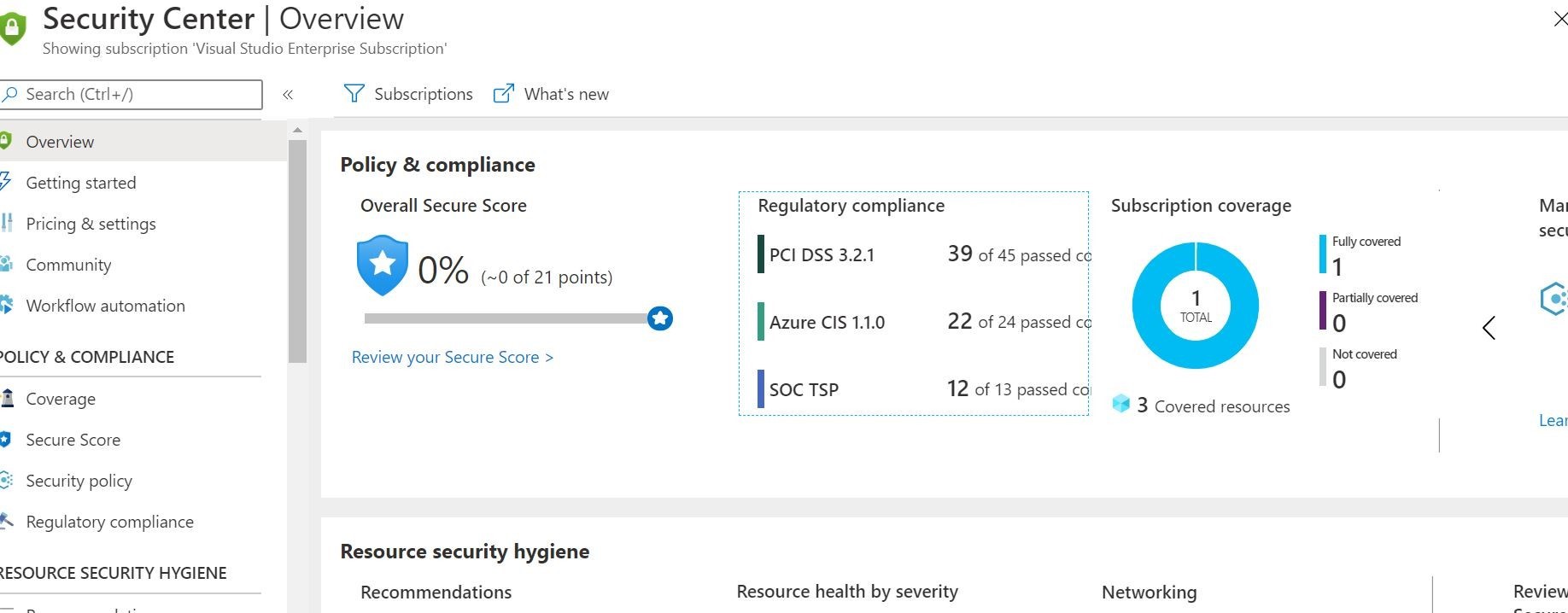1568x613 pixels.
Task: Close the Security Center blade
Action: tap(1560, 19)
